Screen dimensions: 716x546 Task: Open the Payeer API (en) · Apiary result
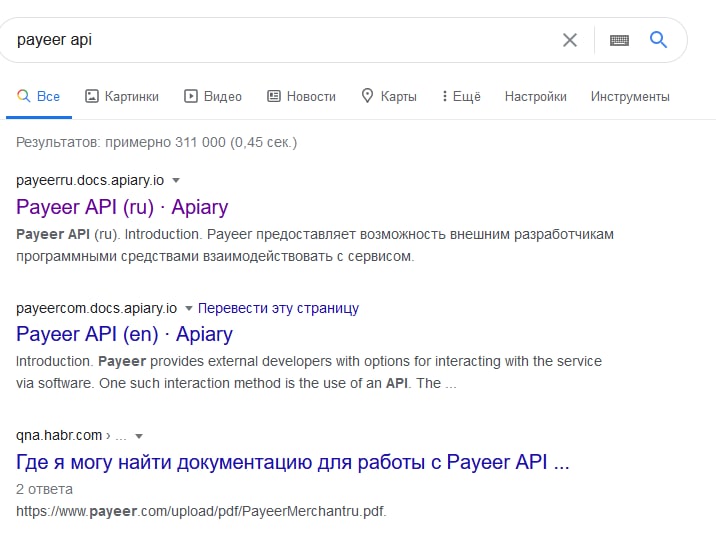(124, 334)
